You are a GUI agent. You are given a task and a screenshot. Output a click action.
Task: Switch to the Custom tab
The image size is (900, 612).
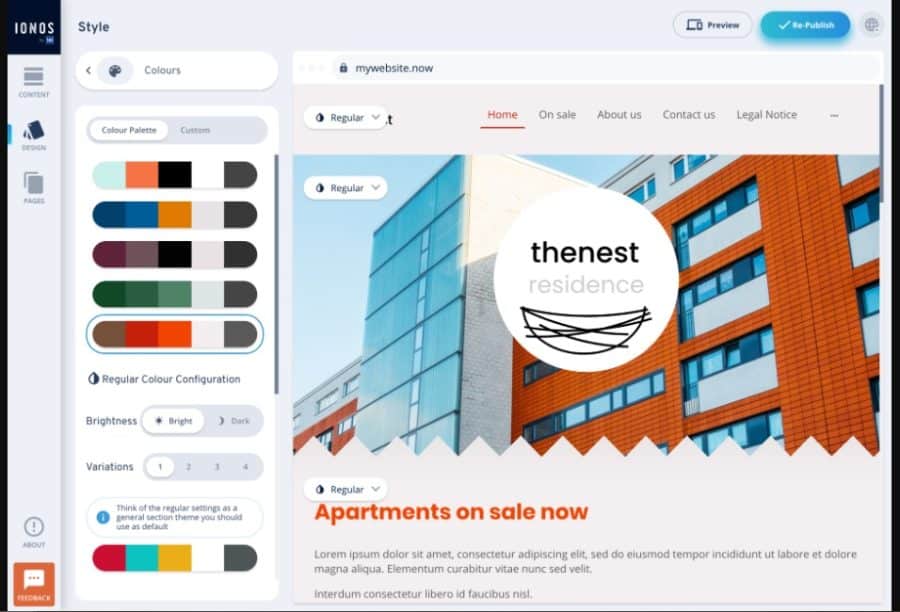(x=195, y=130)
